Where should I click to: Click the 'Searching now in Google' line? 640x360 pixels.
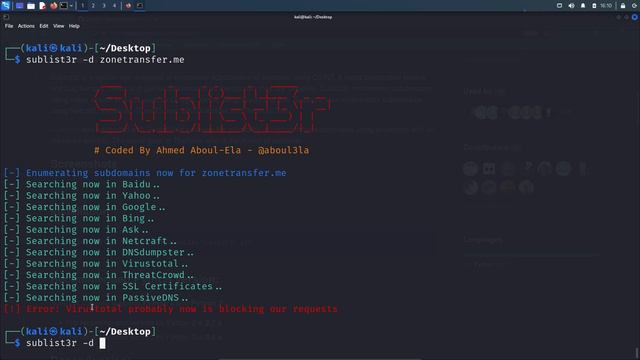[x=84, y=207]
